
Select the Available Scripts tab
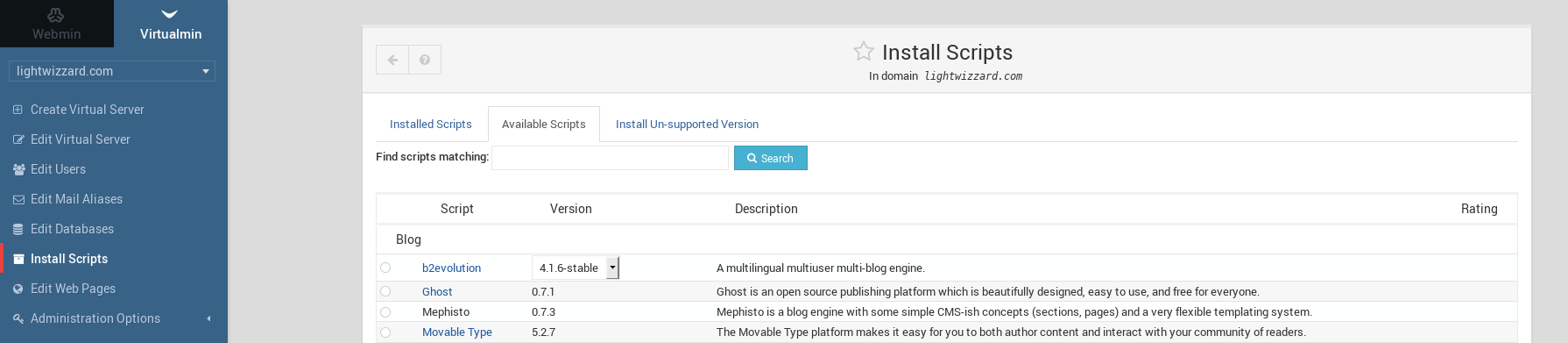[x=544, y=125]
